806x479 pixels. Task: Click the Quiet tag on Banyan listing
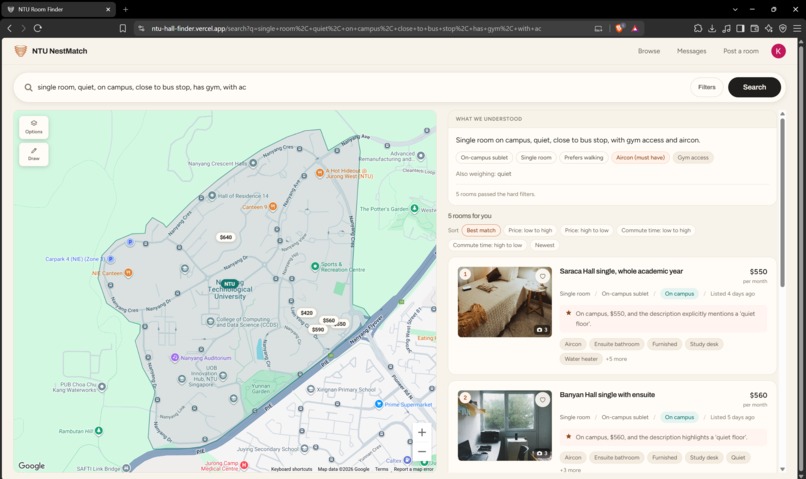738,457
